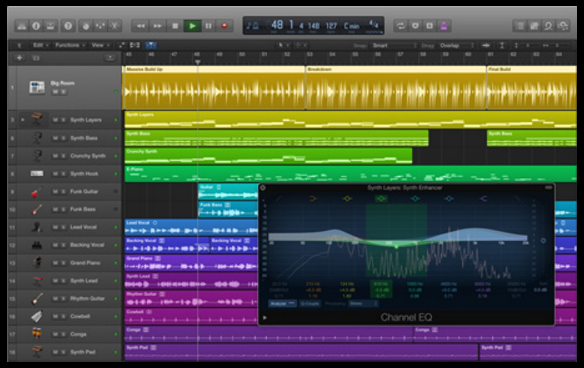Open the View menu in tracks area

pos(100,45)
